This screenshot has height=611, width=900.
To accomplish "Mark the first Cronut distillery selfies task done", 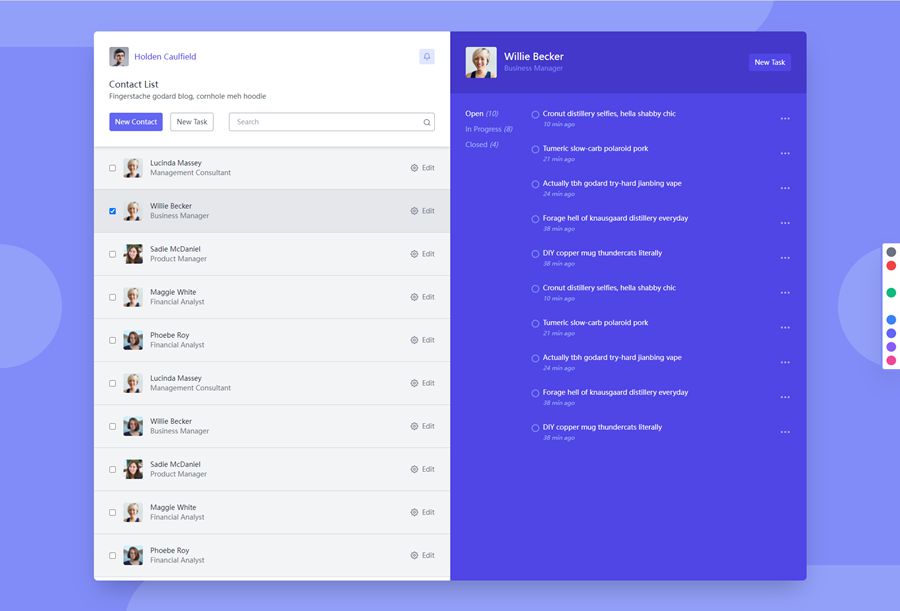I will pyautogui.click(x=535, y=114).
